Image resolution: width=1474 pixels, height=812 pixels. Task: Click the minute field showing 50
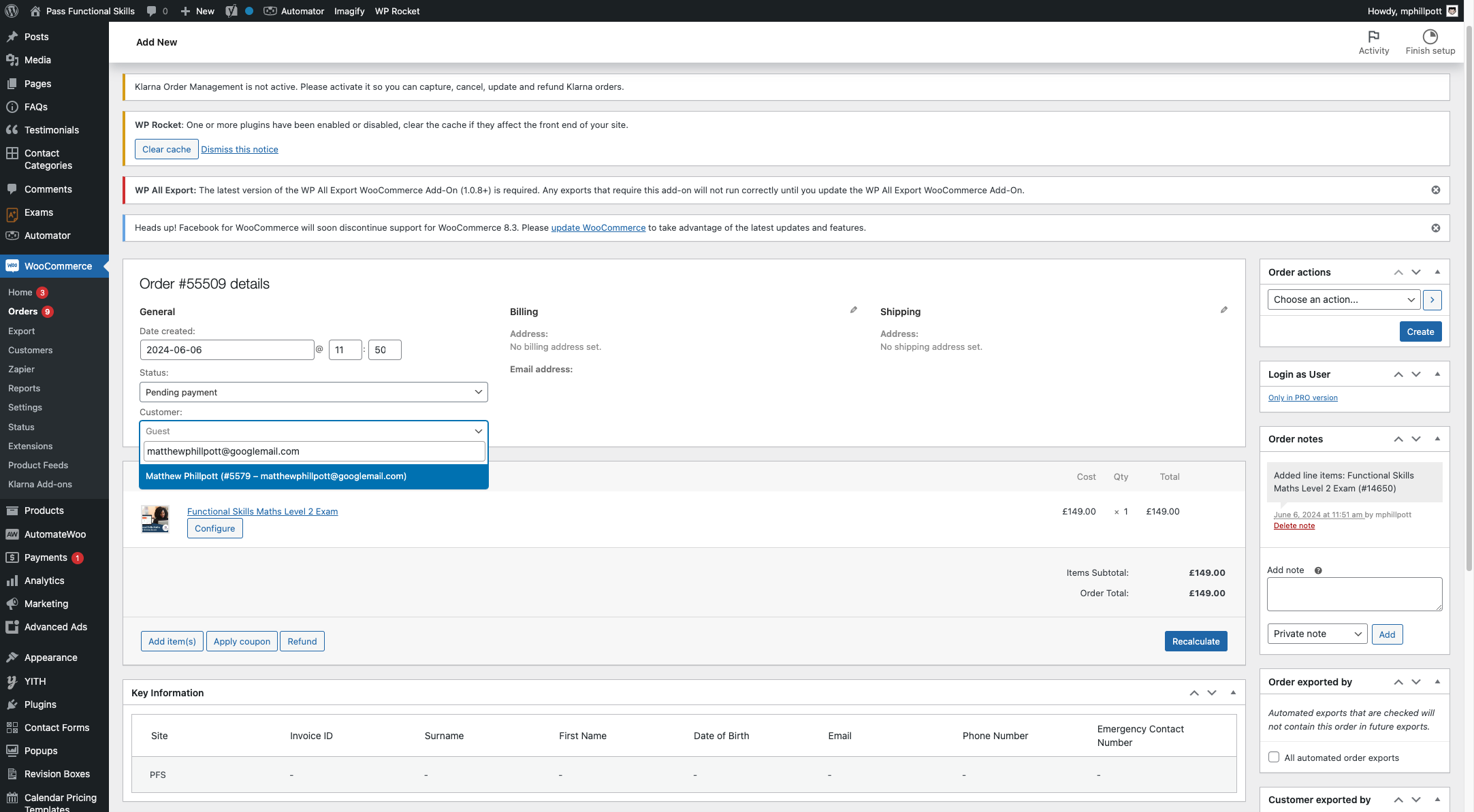385,350
